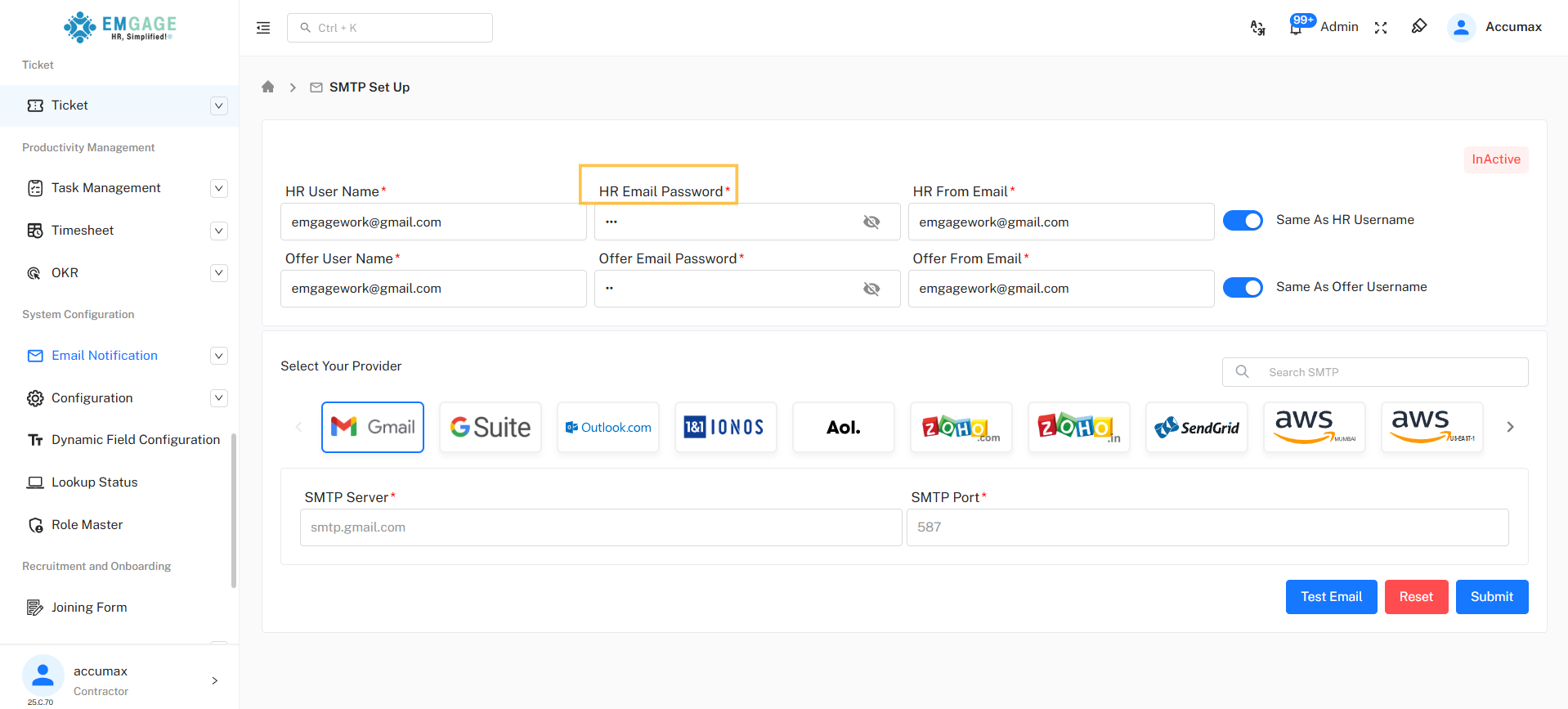Focus the Offer User Name field
This screenshot has height=709, width=1568.
(x=433, y=289)
